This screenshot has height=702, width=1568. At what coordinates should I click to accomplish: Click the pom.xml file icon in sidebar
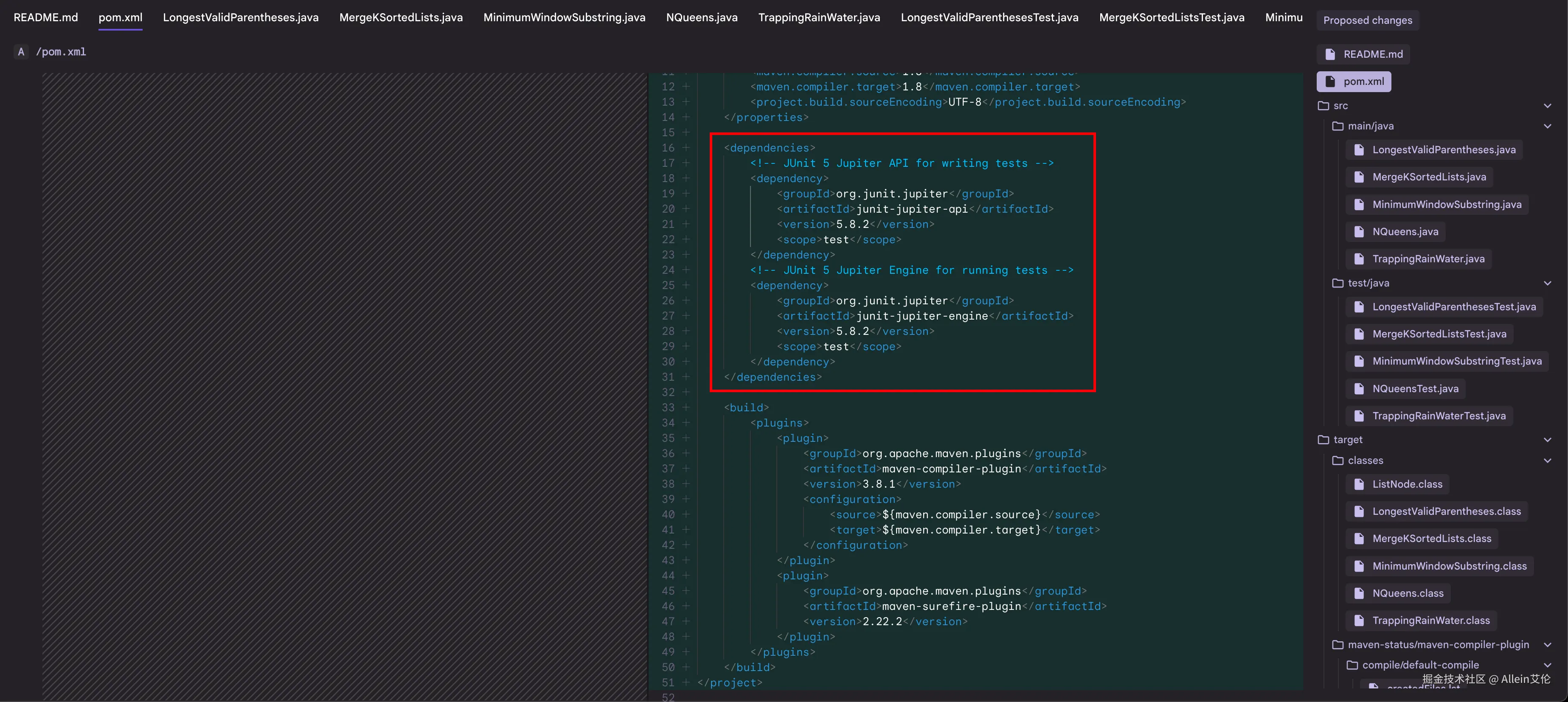click(1330, 81)
